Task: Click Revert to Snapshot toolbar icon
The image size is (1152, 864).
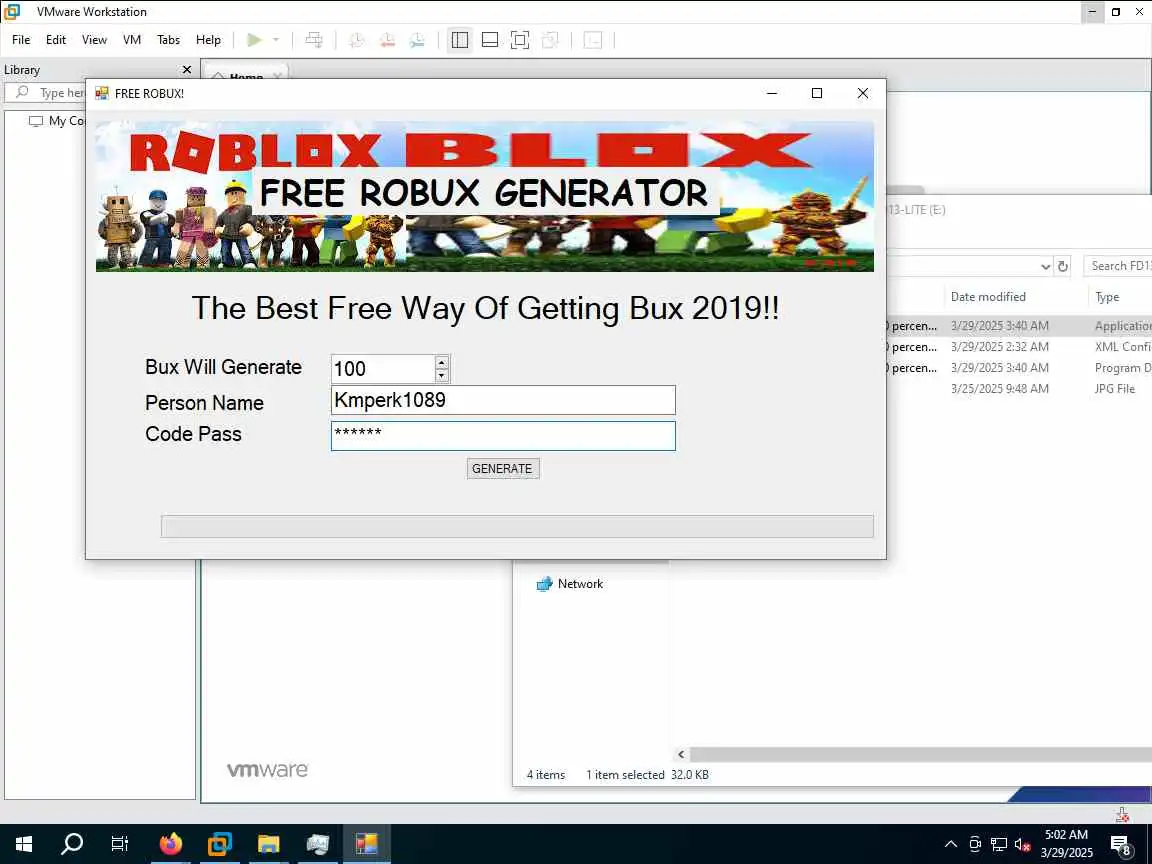Action: point(387,40)
